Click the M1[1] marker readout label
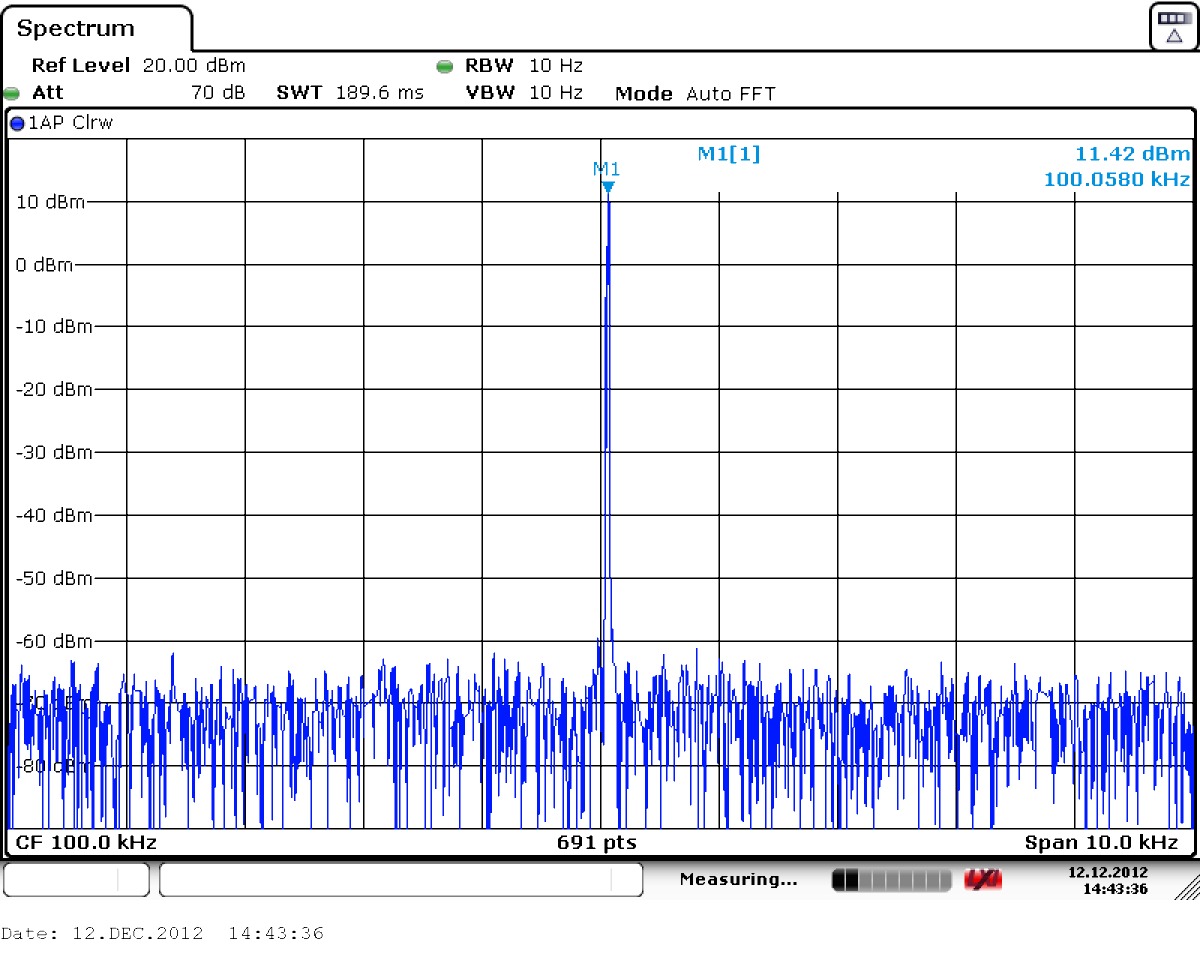This screenshot has width=1200, height=969. point(729,154)
